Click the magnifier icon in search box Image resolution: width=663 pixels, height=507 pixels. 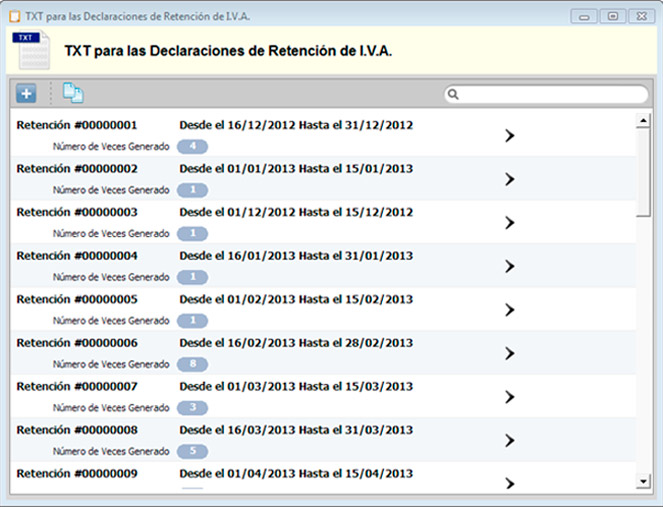tap(453, 95)
